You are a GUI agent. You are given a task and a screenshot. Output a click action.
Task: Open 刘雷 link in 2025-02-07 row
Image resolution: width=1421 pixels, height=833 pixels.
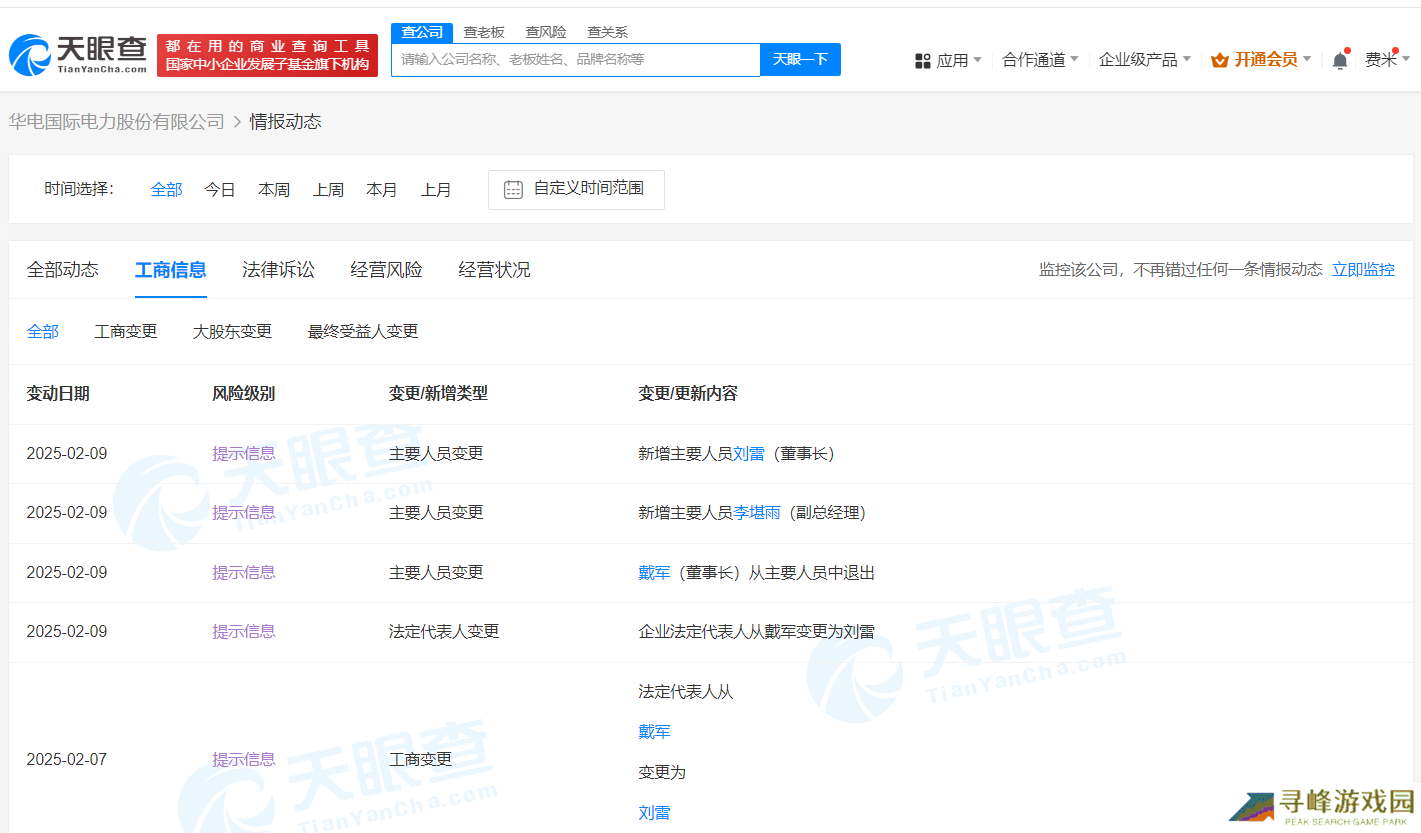[x=655, y=813]
